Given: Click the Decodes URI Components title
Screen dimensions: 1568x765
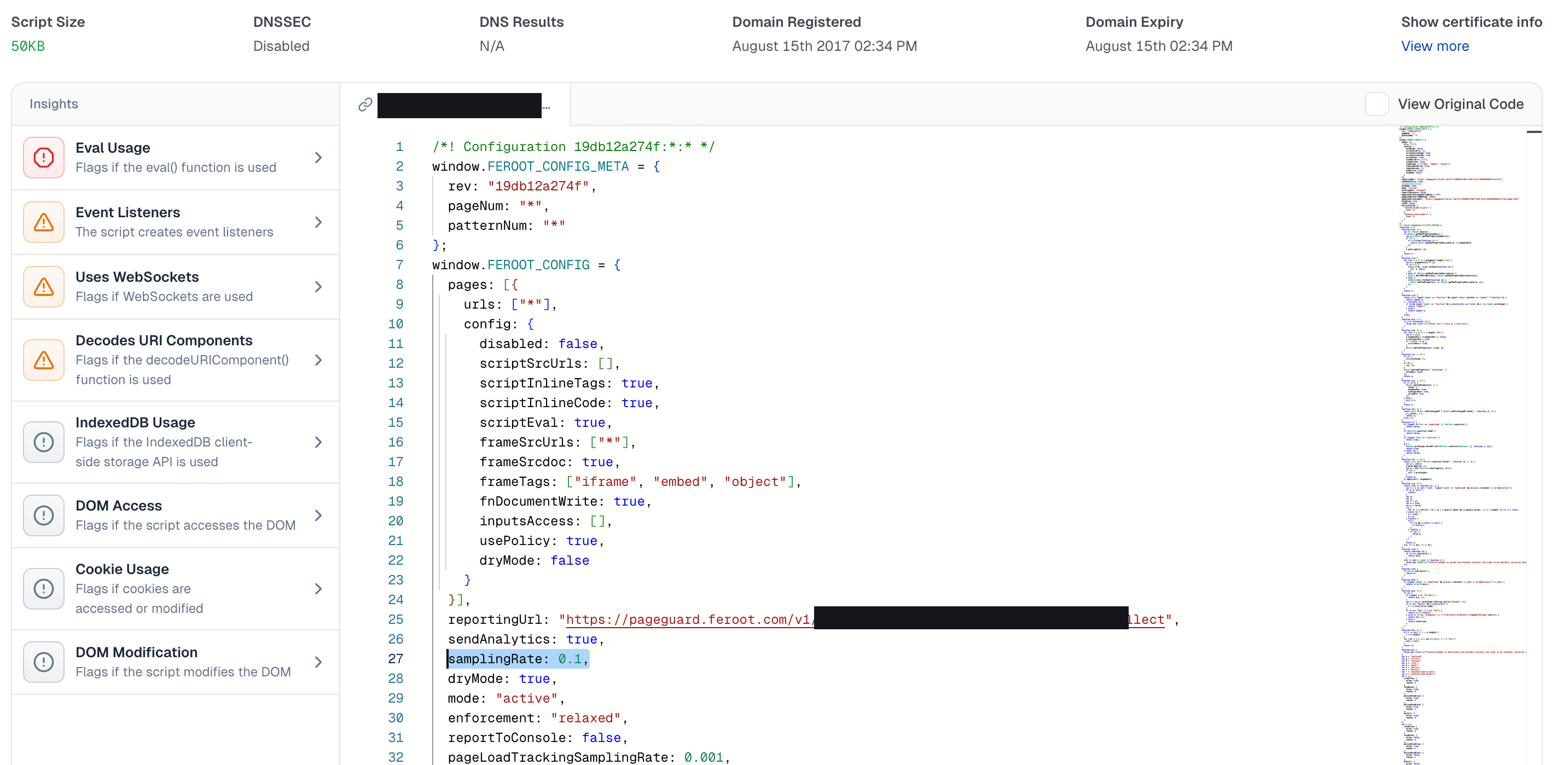Looking at the screenshot, I should tap(164, 340).
